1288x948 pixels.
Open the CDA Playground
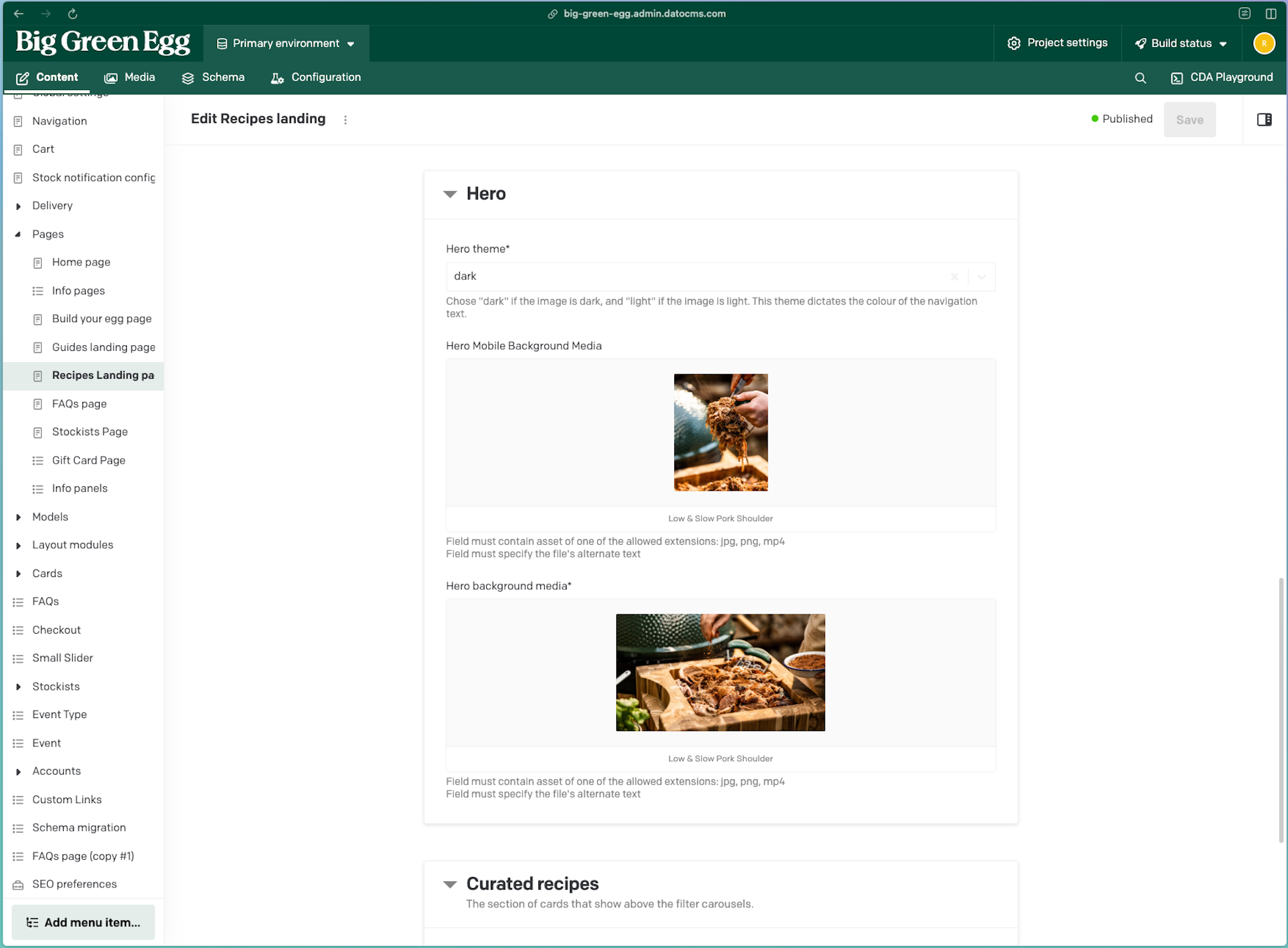[1221, 77]
